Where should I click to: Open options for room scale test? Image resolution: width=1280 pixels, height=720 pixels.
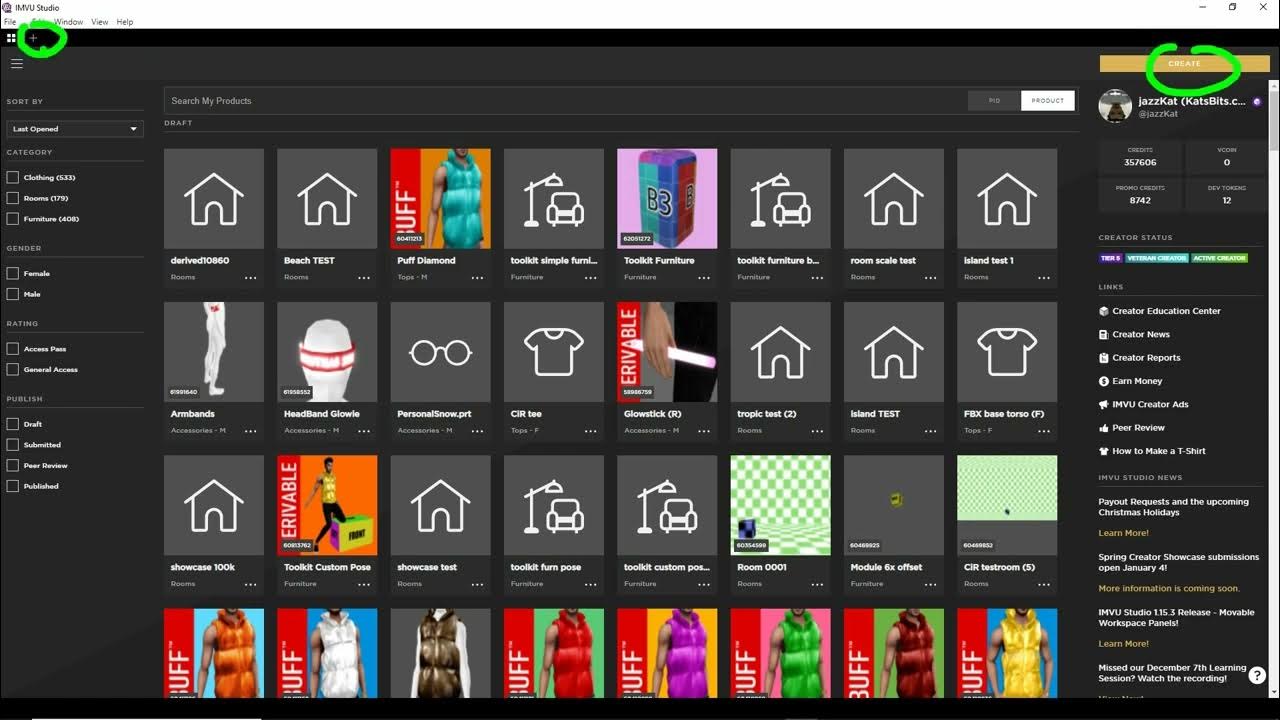pos(931,278)
